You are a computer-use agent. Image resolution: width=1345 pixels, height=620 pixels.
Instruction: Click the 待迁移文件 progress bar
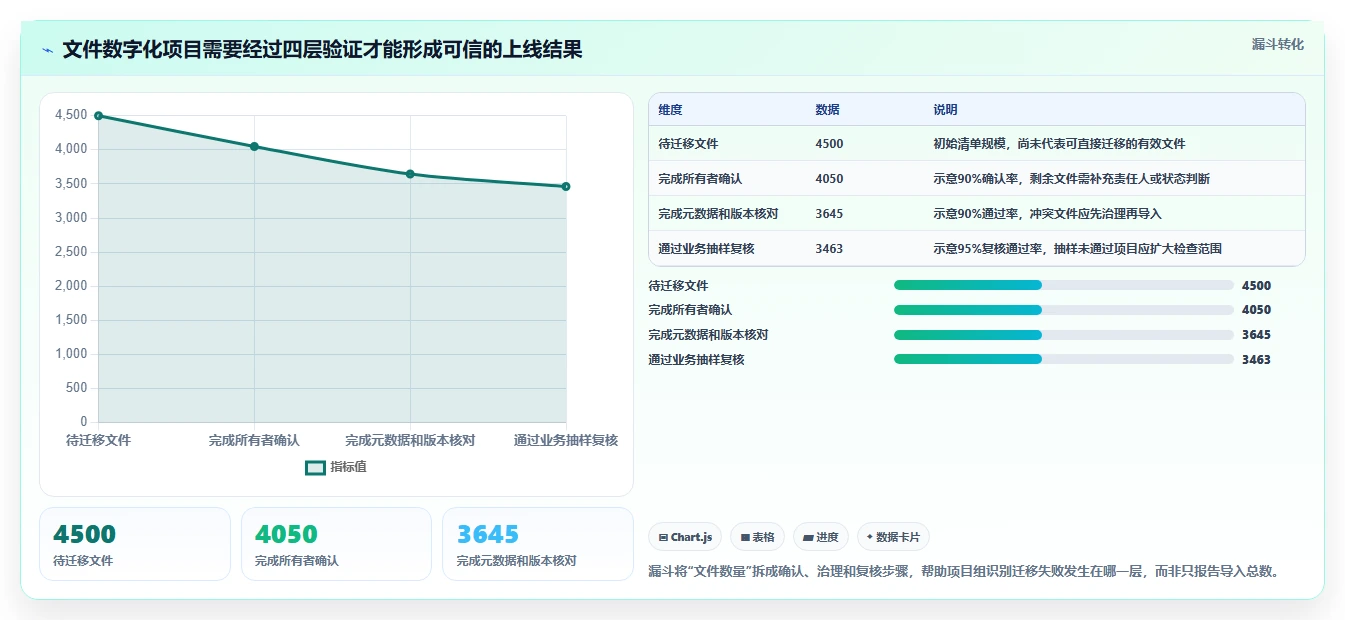[x=1063, y=285]
